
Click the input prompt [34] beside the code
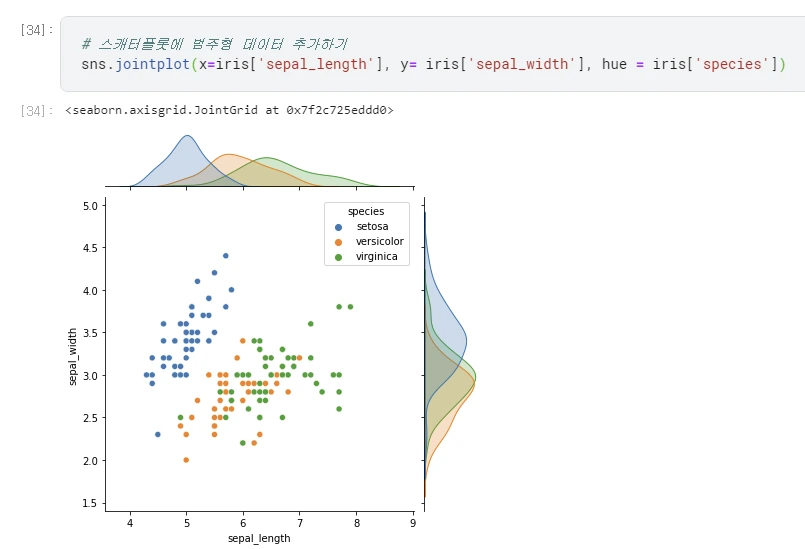36,30
